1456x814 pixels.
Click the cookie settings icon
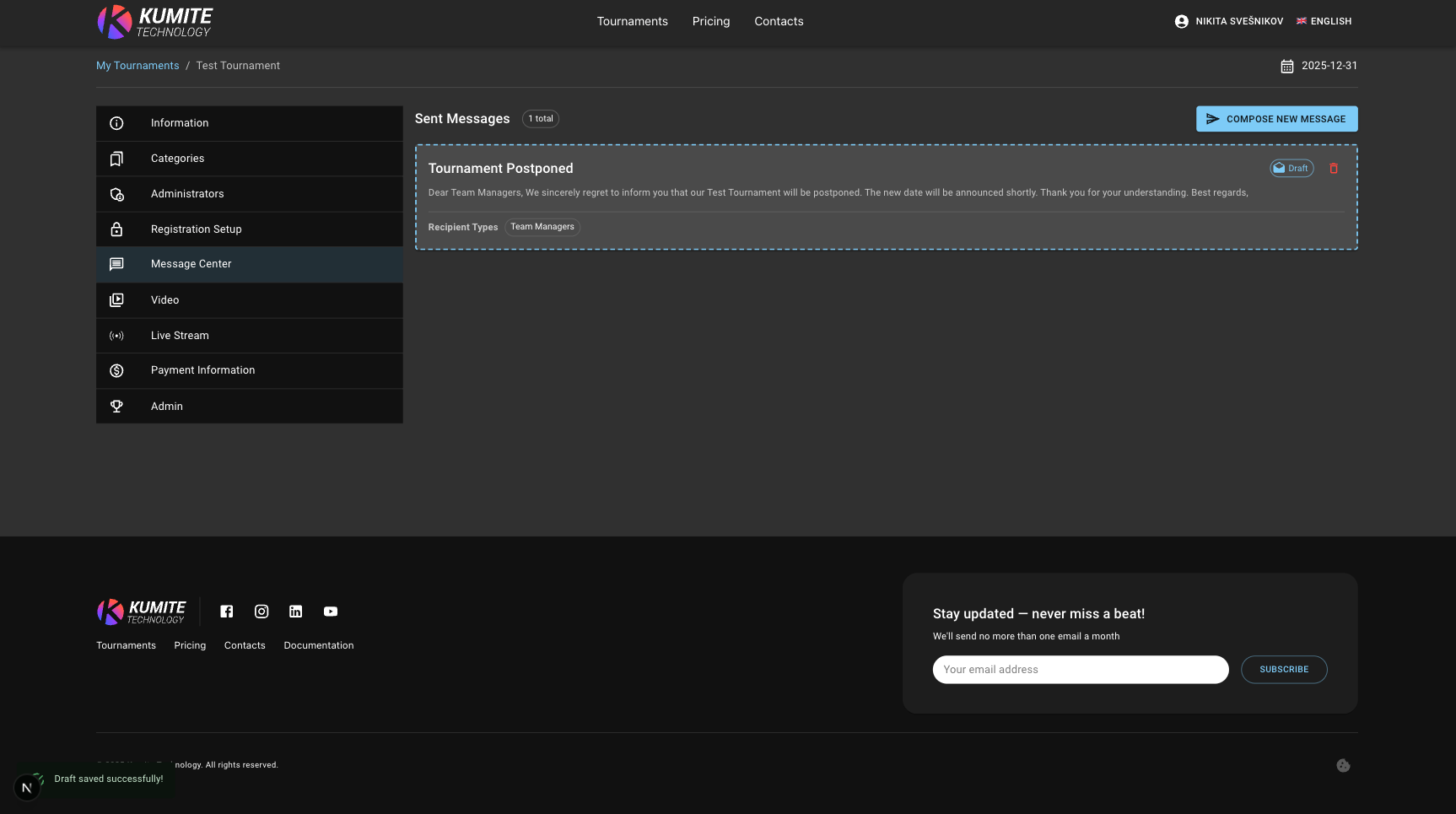click(x=1343, y=765)
